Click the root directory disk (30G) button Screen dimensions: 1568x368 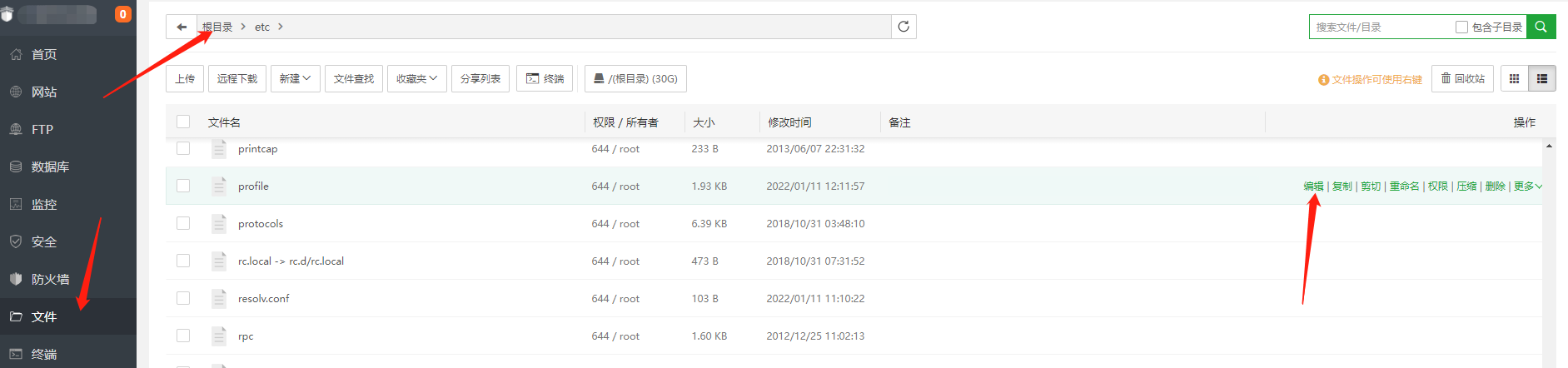[x=635, y=79]
